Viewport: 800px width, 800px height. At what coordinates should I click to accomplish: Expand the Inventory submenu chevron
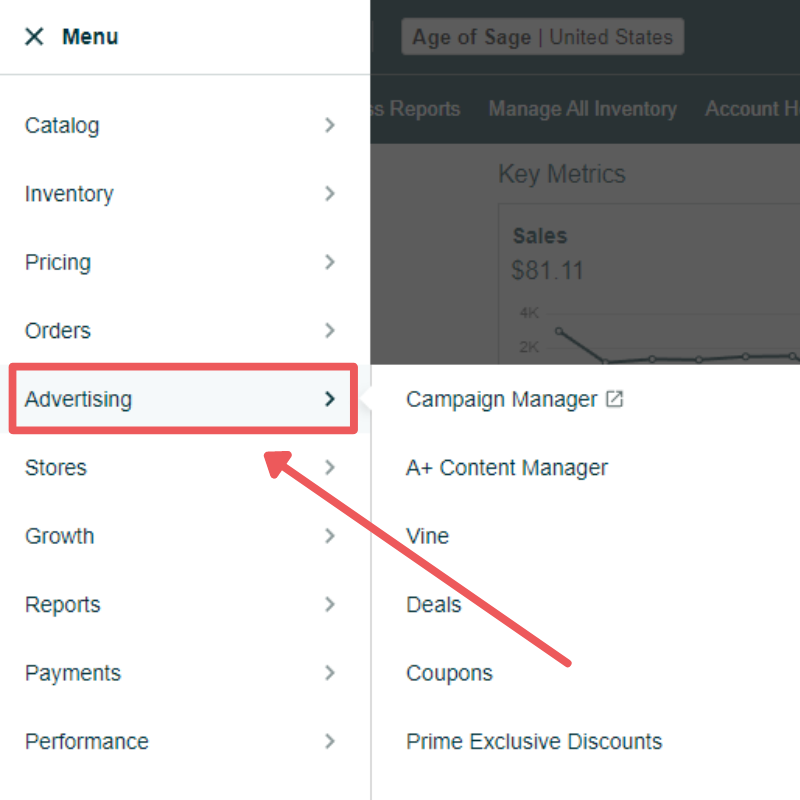pyautogui.click(x=330, y=194)
